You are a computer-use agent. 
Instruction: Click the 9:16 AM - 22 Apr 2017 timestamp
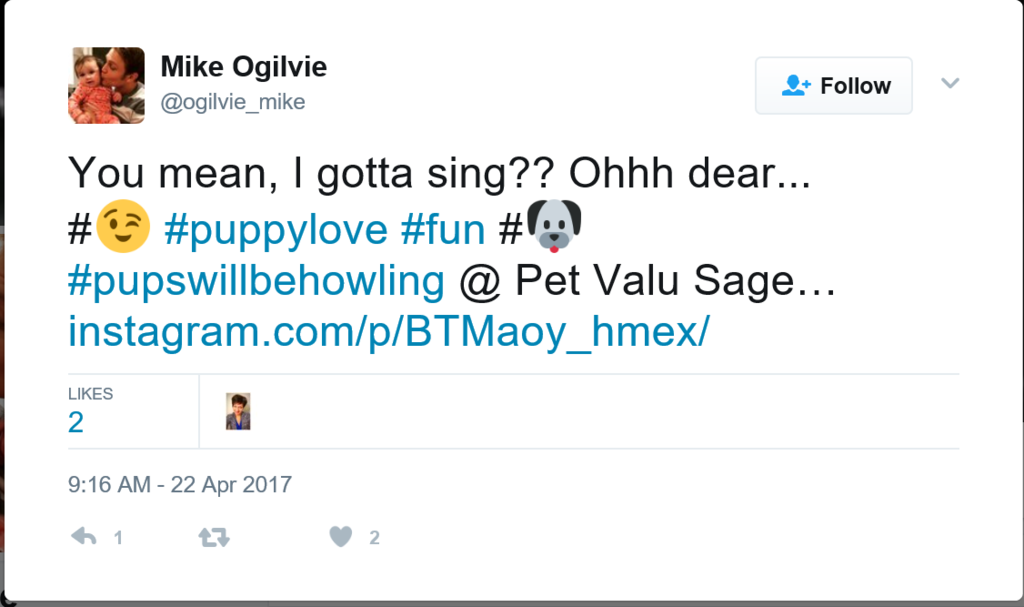coord(180,485)
